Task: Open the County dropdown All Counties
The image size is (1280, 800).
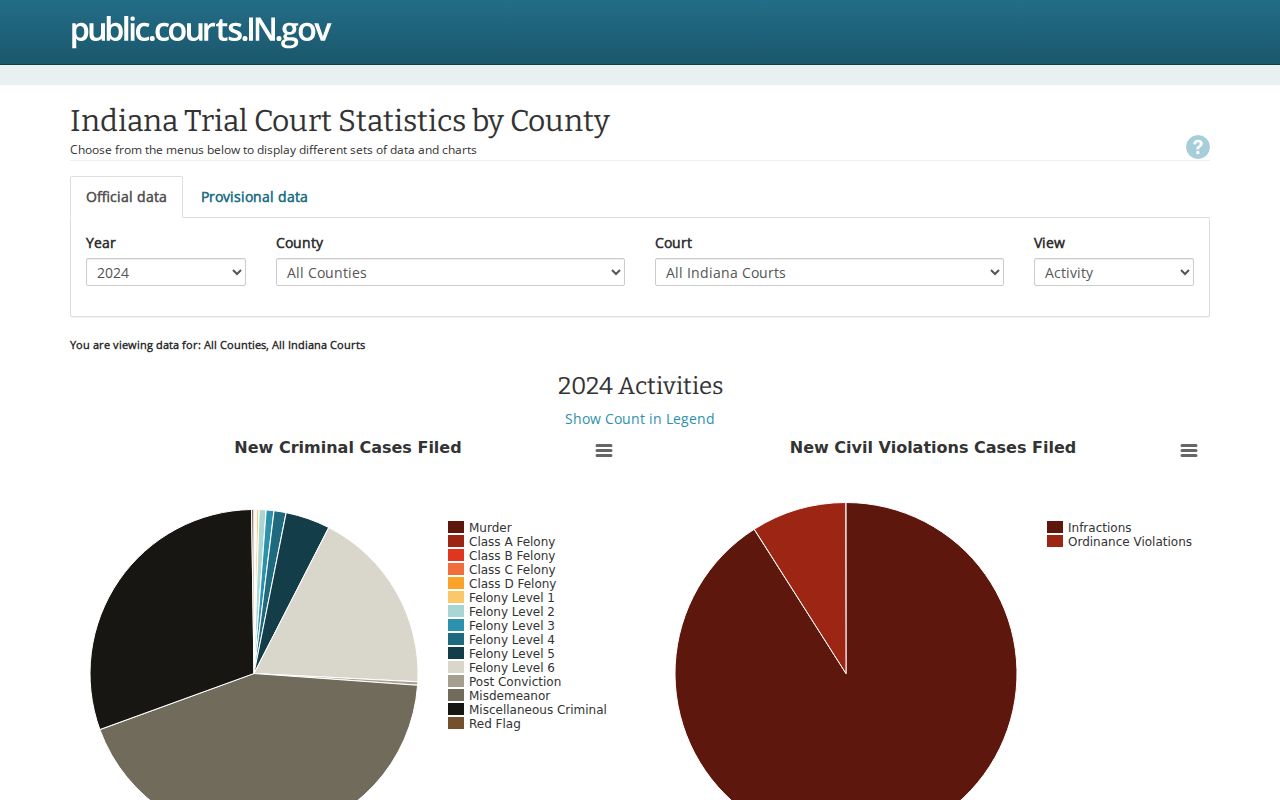Action: [450, 272]
